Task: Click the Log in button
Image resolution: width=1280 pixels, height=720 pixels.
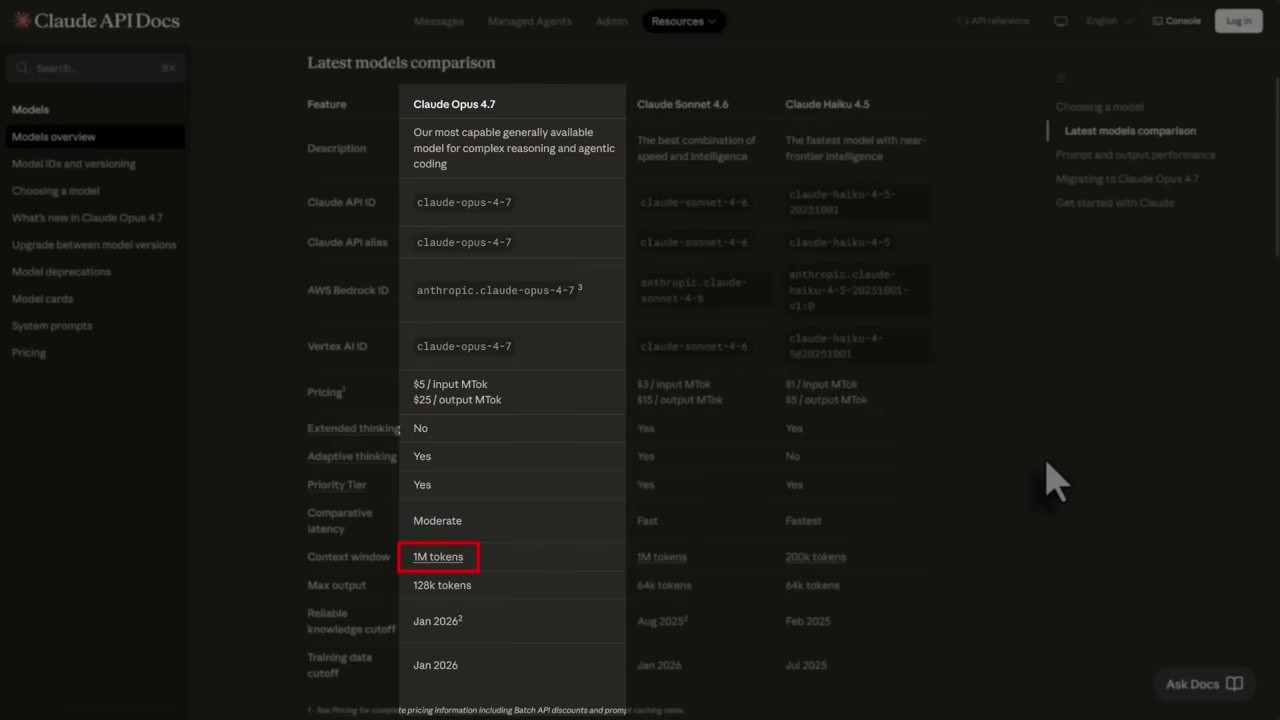Action: point(1239,21)
